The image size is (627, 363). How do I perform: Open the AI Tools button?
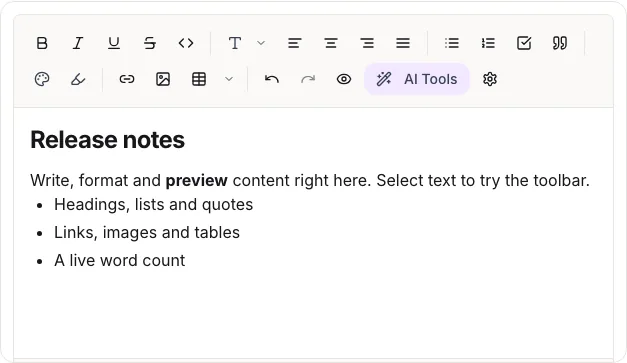(417, 79)
